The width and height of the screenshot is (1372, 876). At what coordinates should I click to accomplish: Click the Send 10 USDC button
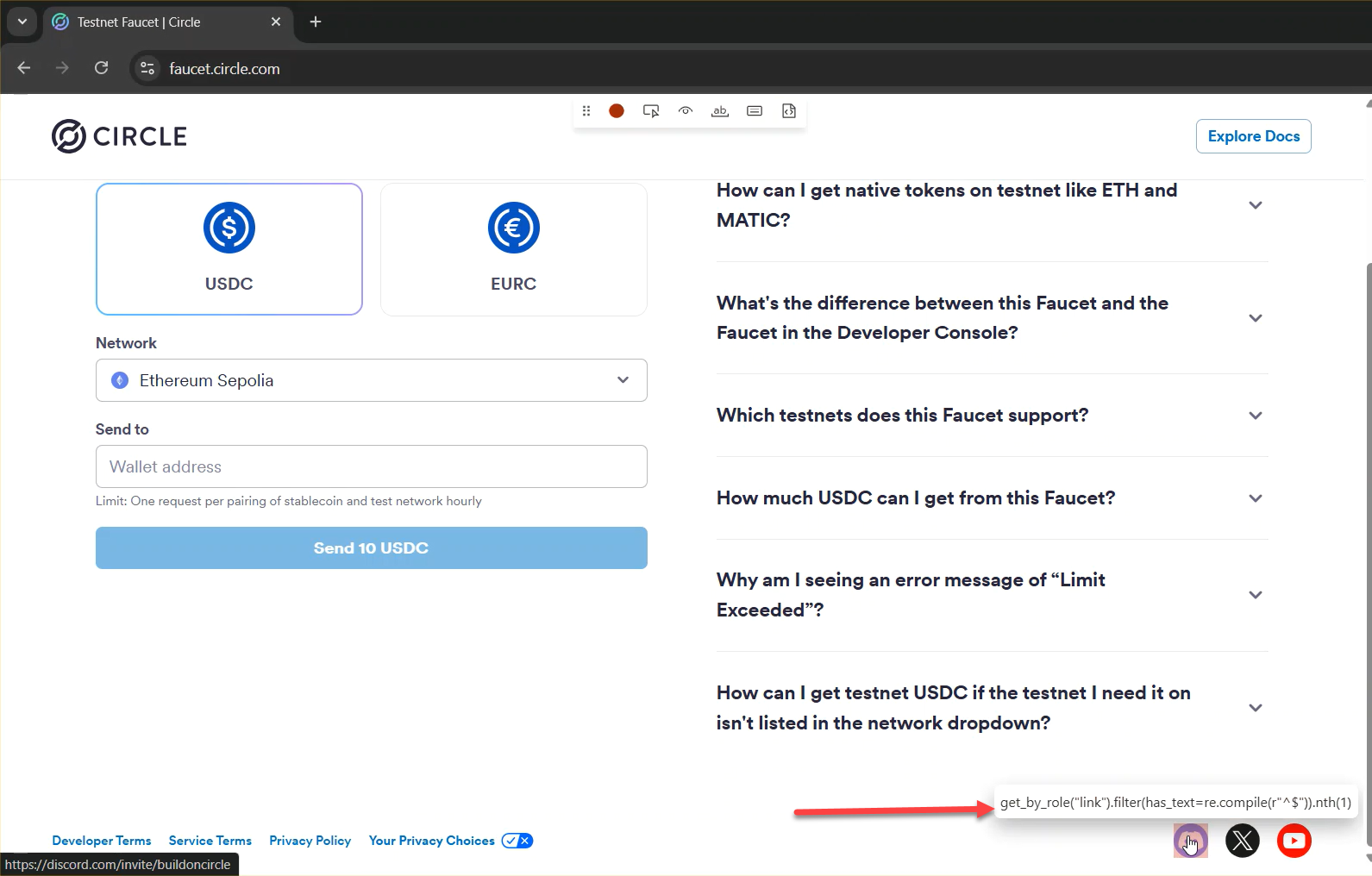point(372,548)
